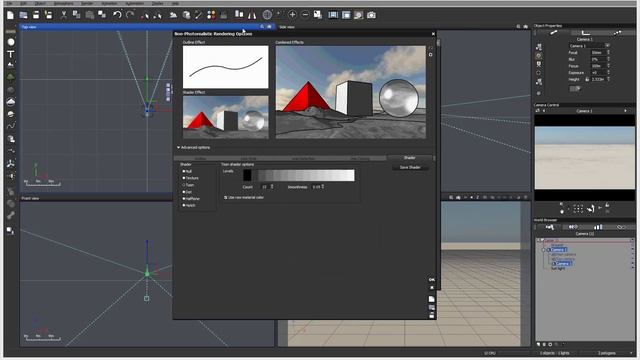Click the Save Shader button

[410, 167]
